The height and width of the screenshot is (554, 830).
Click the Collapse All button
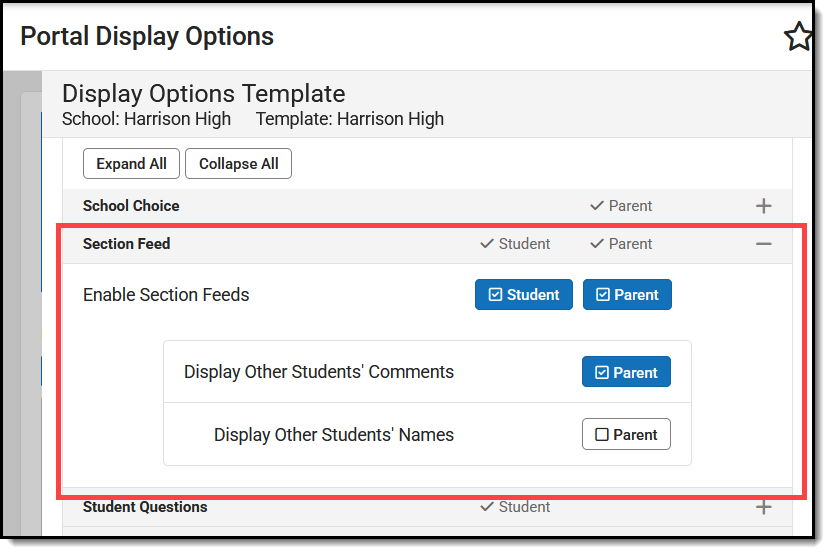[x=238, y=164]
